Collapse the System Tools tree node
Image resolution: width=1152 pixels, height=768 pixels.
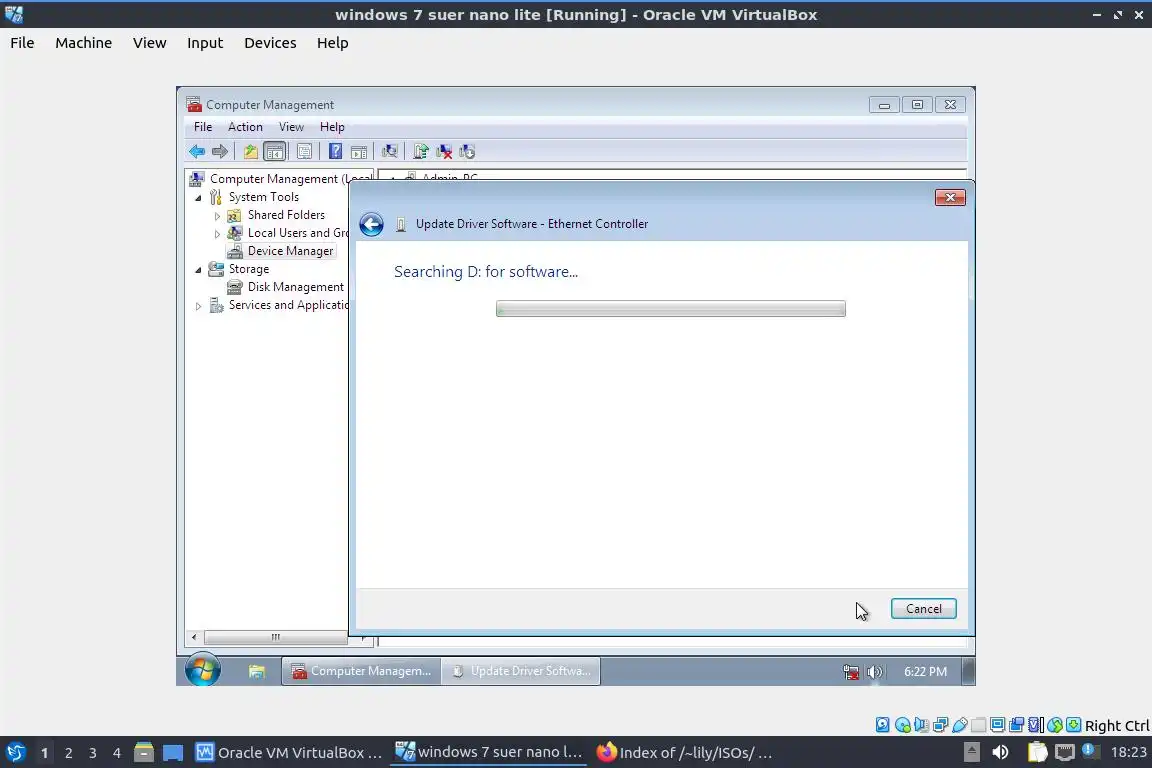198,198
